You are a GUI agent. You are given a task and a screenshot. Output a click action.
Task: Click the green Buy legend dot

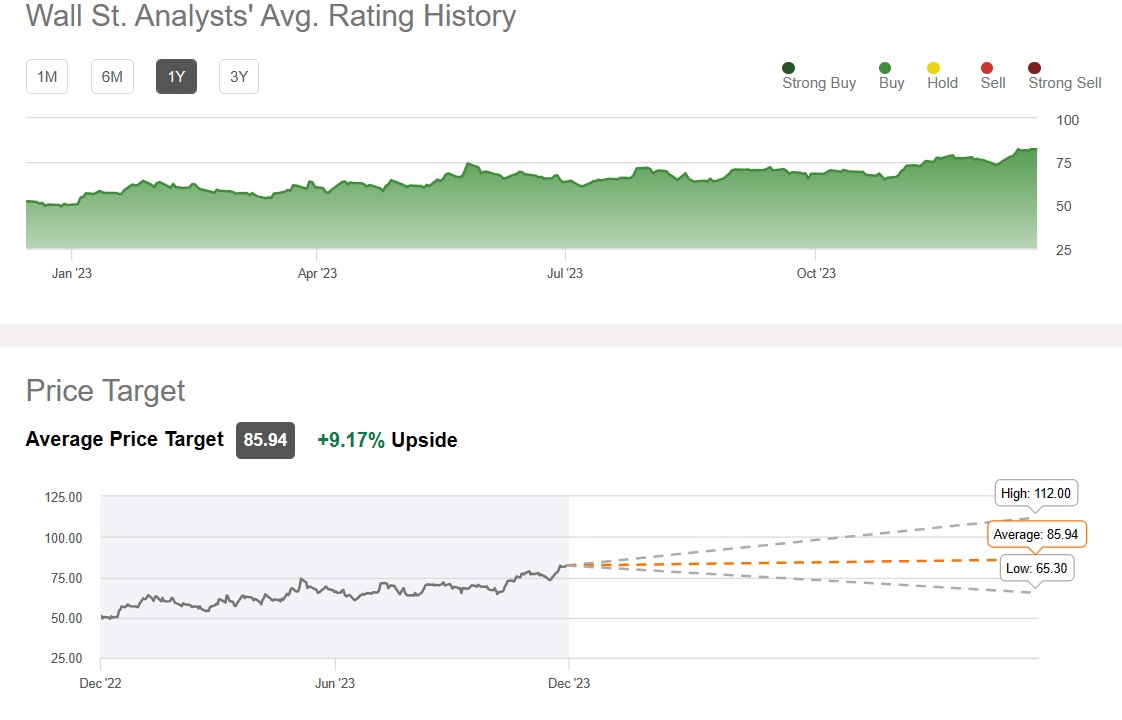[885, 68]
